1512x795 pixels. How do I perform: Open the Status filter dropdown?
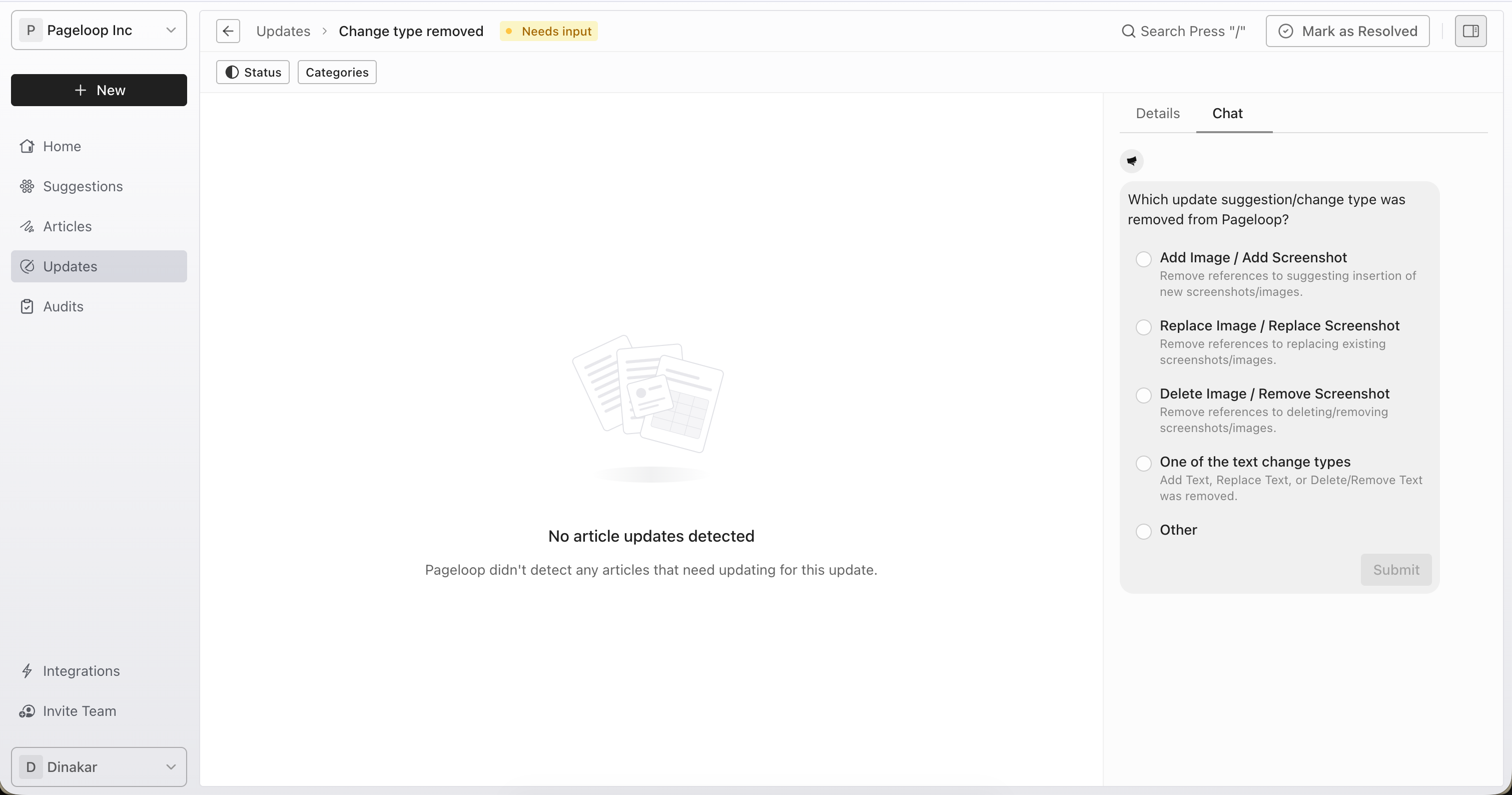pos(253,72)
